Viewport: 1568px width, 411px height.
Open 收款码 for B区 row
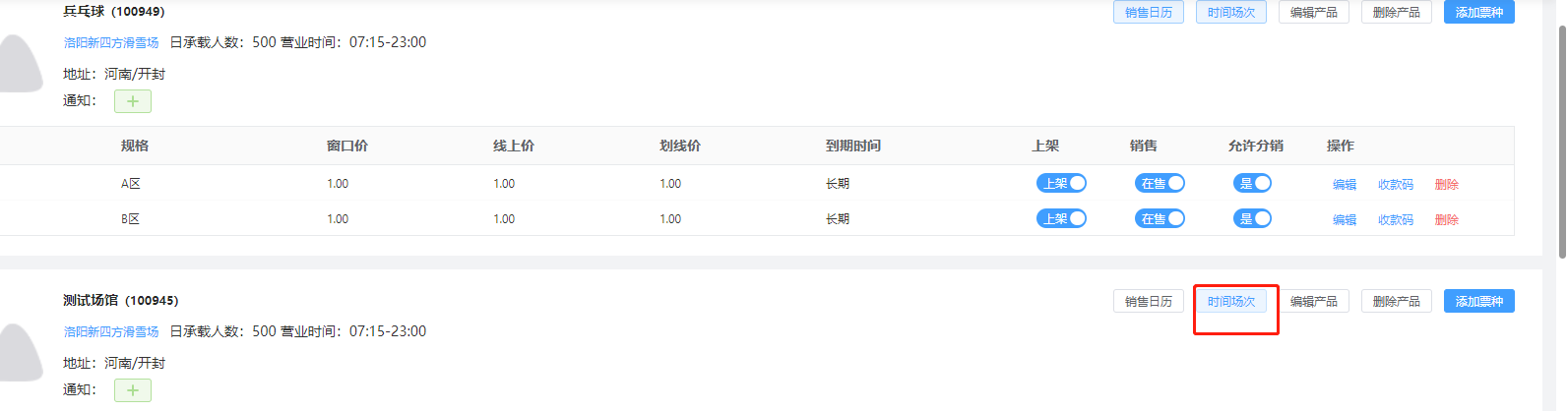(x=1395, y=220)
